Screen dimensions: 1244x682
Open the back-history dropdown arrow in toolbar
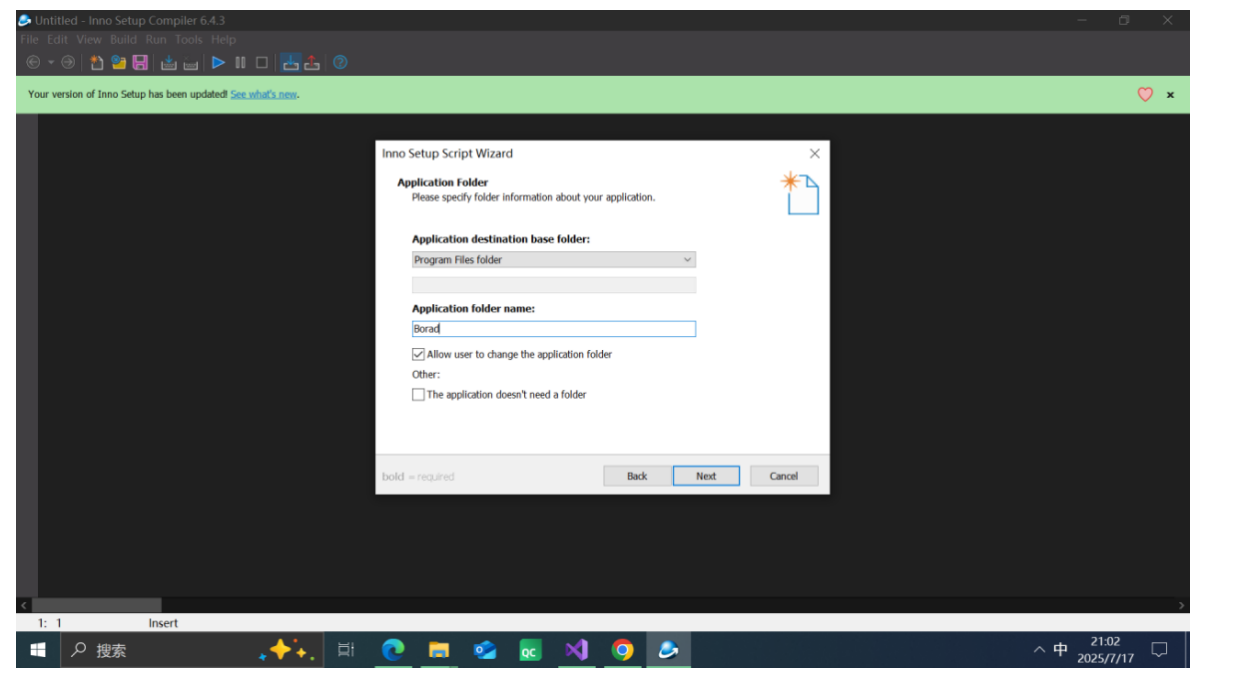pos(50,62)
